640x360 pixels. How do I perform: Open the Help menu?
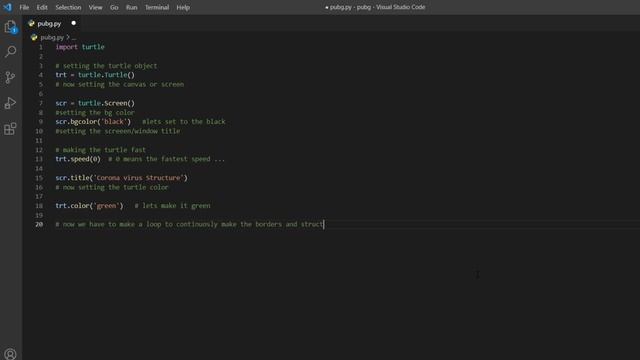pyautogui.click(x=183, y=7)
